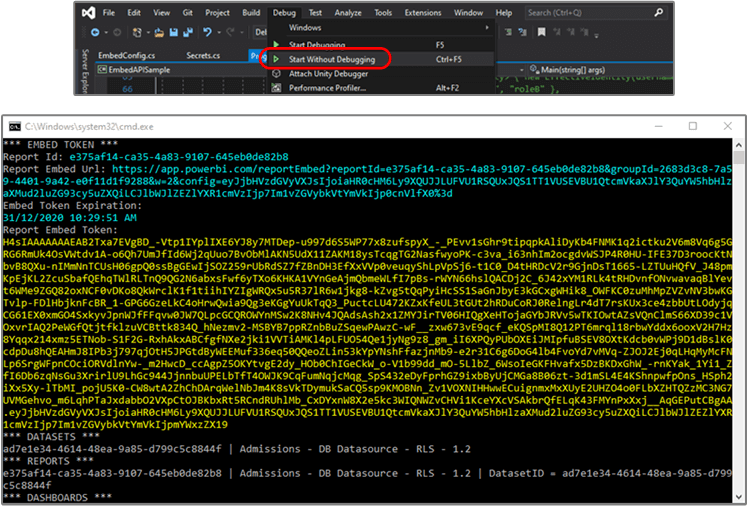Click the '31/12/2020 10:29:51 AM' expiration text
The width and height of the screenshot is (748, 506).
(x=70, y=218)
